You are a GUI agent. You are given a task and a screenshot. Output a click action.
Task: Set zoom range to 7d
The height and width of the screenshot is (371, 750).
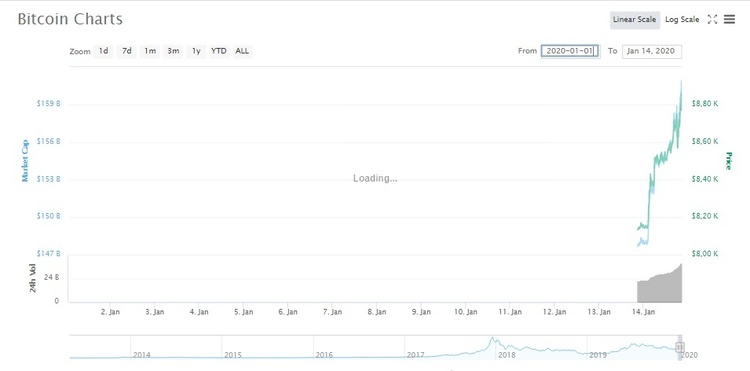click(126, 51)
